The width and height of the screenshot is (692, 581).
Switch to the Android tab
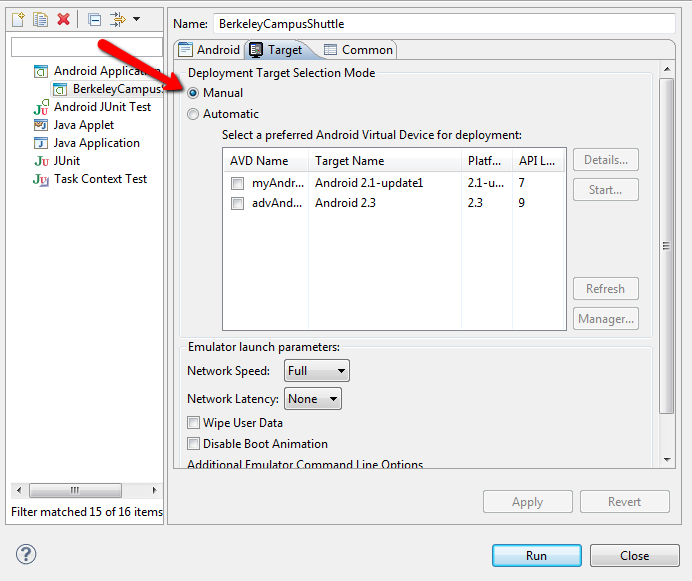(209, 50)
